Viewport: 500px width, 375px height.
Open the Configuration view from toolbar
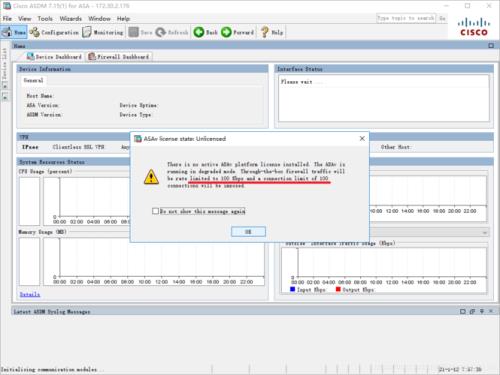tap(54, 32)
